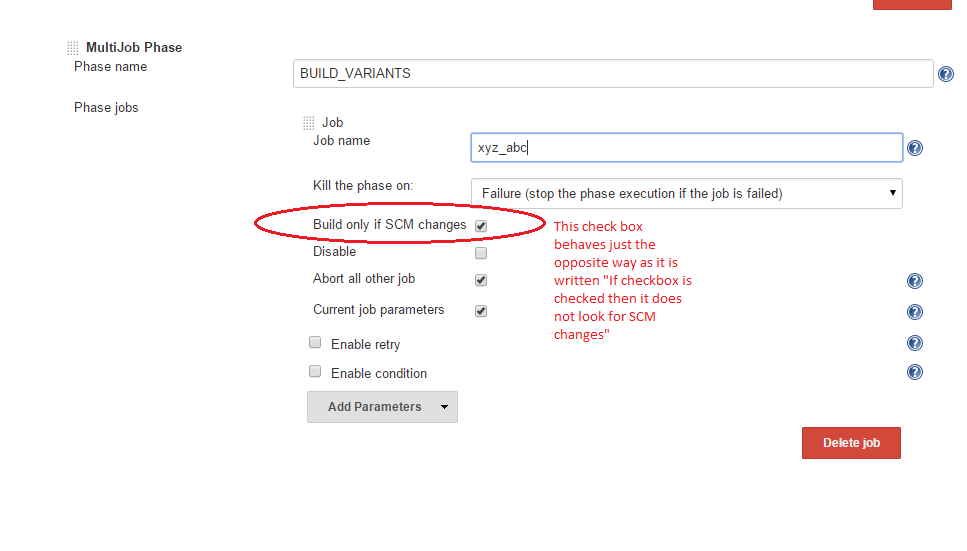Open help for Phase name field
This screenshot has width=967, height=551.
click(x=945, y=74)
